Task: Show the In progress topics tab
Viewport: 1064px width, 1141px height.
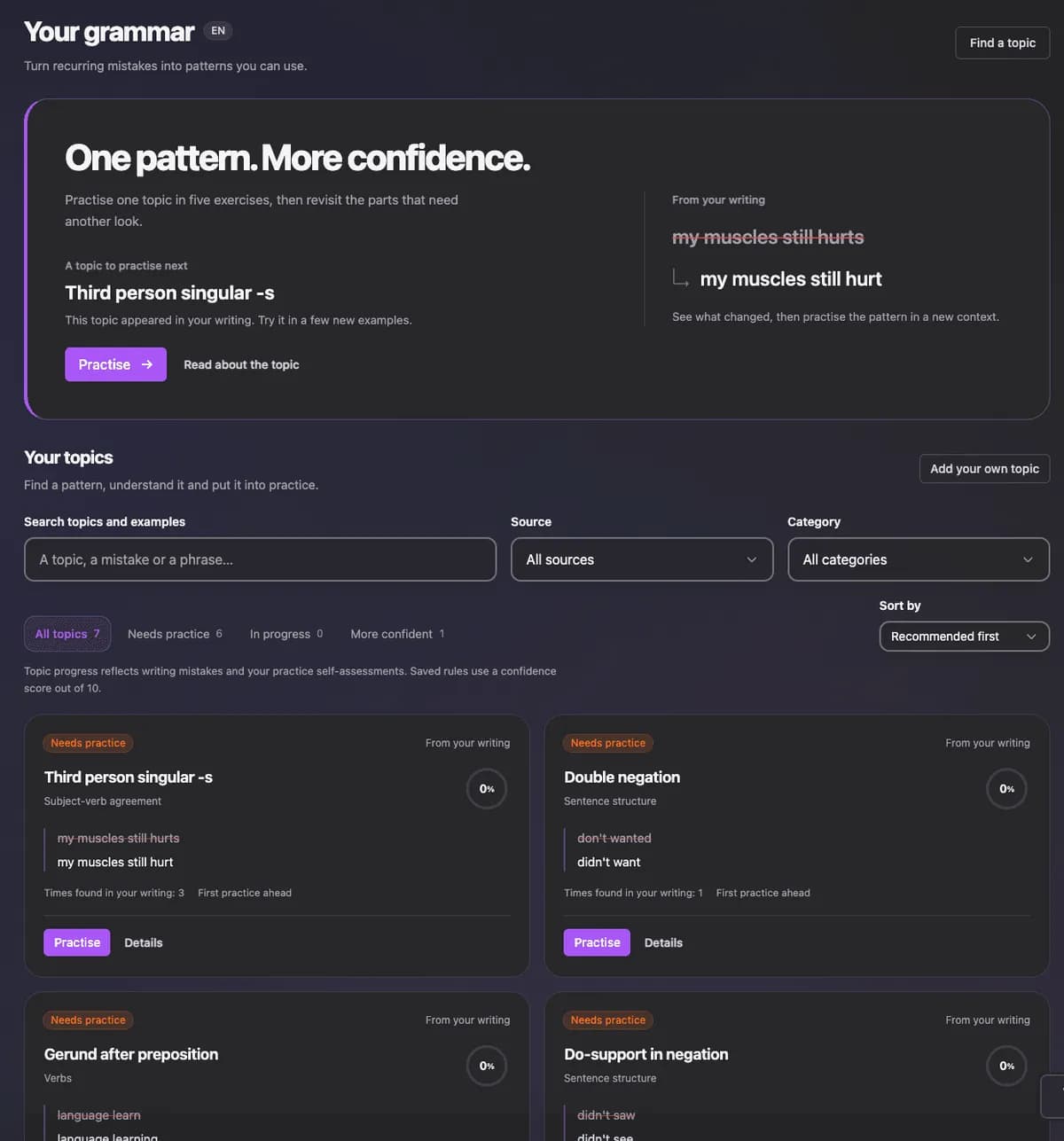Action: 286,634
